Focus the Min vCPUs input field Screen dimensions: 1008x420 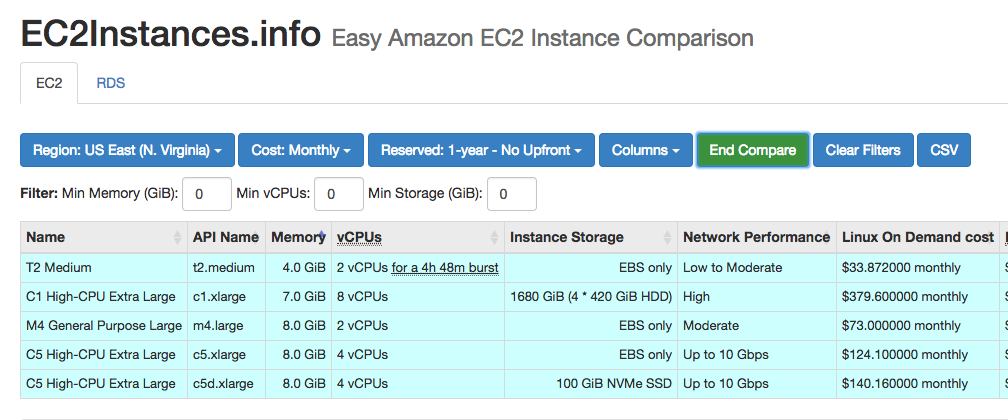tap(339, 194)
